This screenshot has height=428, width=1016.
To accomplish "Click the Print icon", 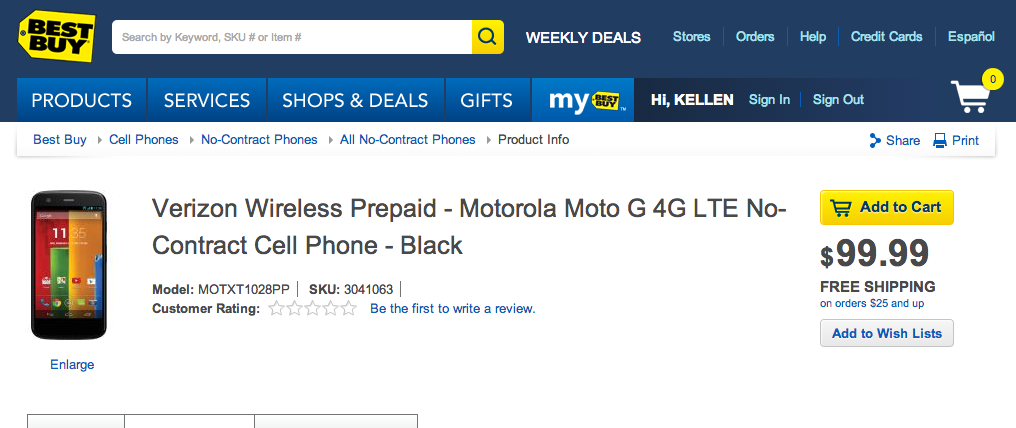I will pos(940,141).
